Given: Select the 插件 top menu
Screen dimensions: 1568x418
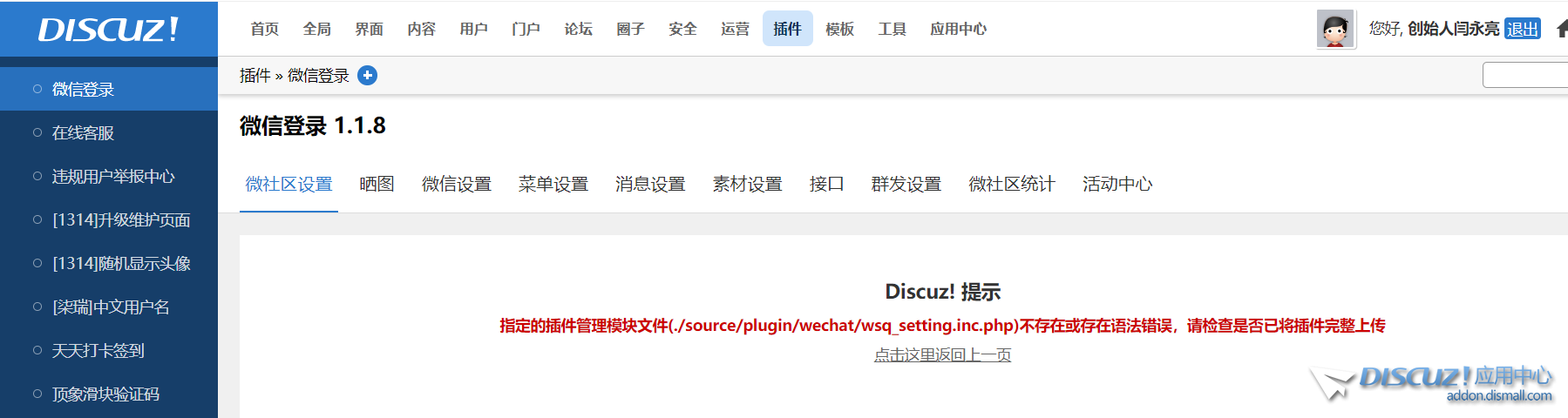Looking at the screenshot, I should 788,29.
